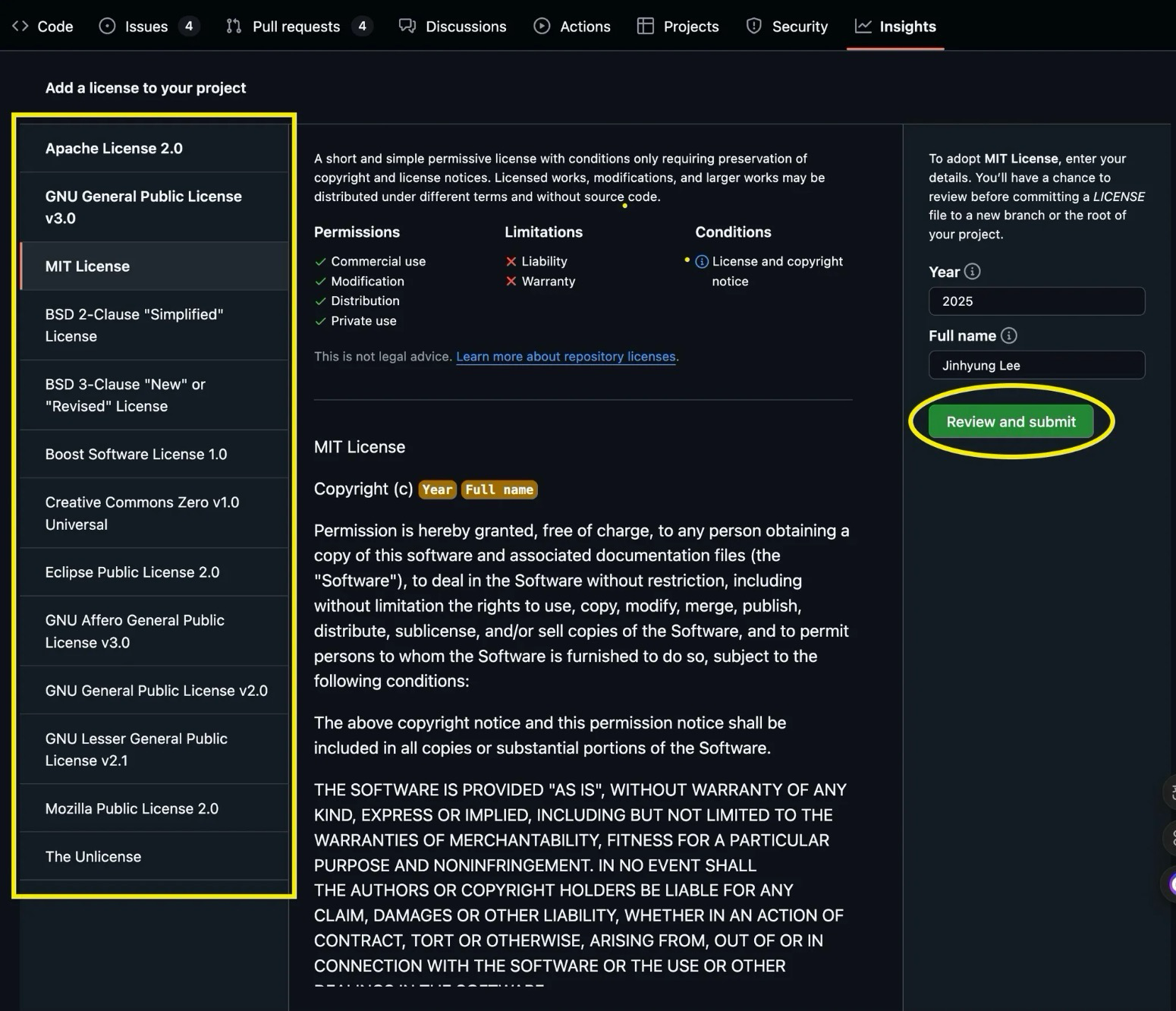1176x1011 pixels.
Task: Choose The Unlicense
Action: coord(154,856)
